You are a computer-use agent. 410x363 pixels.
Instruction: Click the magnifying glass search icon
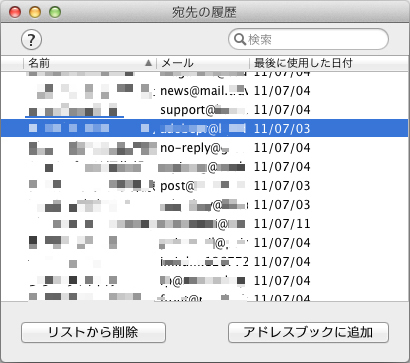tap(240, 39)
